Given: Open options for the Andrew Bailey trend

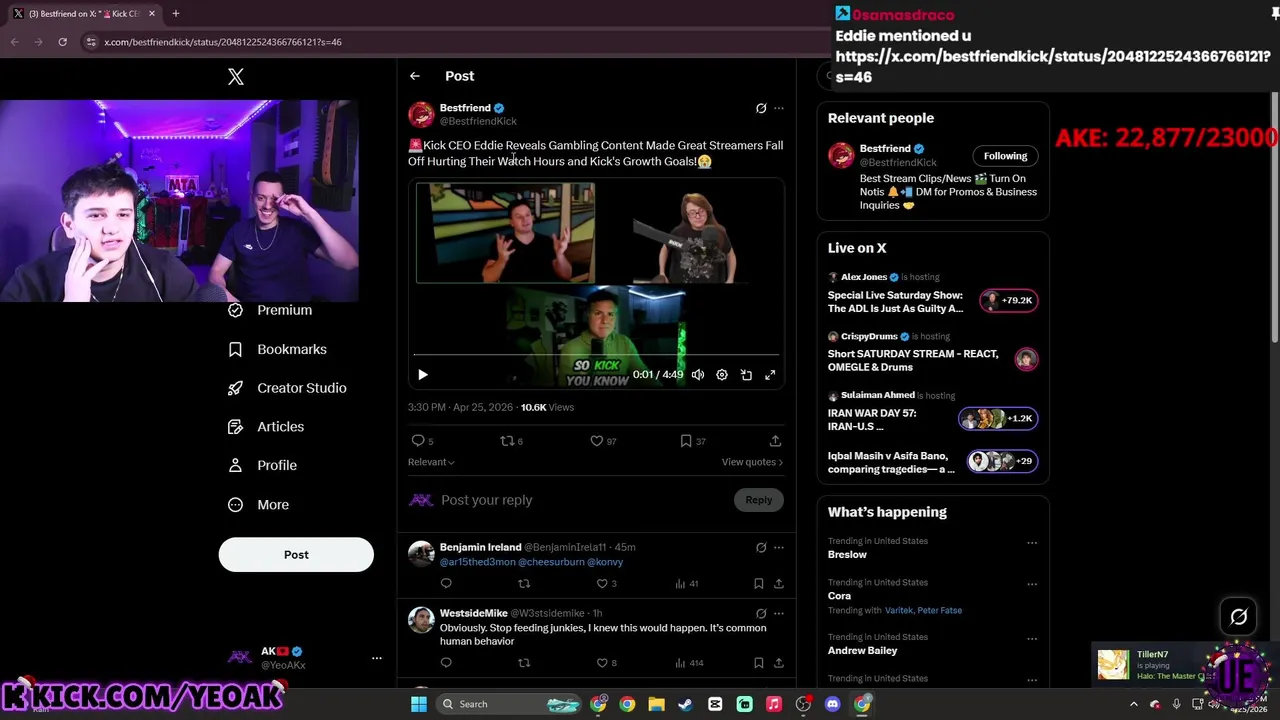Looking at the screenshot, I should (1032, 639).
